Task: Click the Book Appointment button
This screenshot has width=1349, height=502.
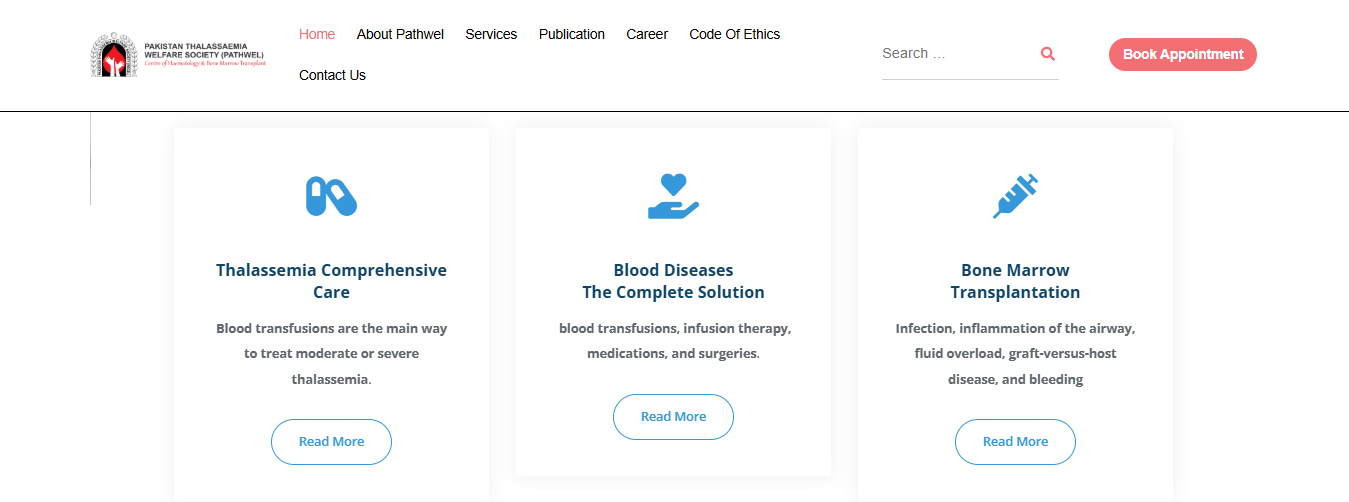Action: tap(1183, 55)
